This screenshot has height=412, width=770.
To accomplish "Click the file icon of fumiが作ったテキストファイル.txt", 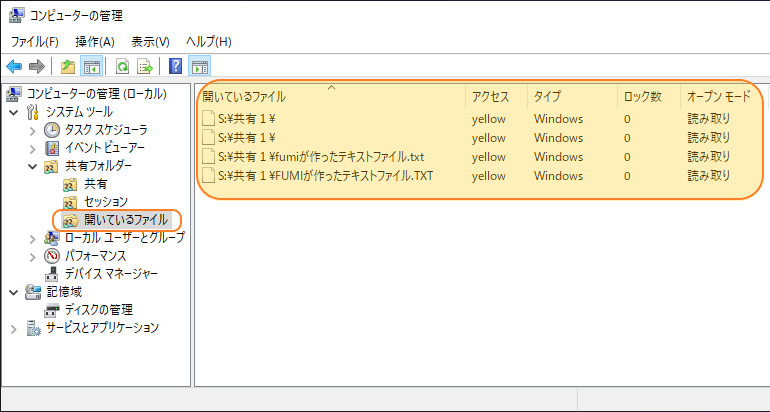I will [x=209, y=157].
